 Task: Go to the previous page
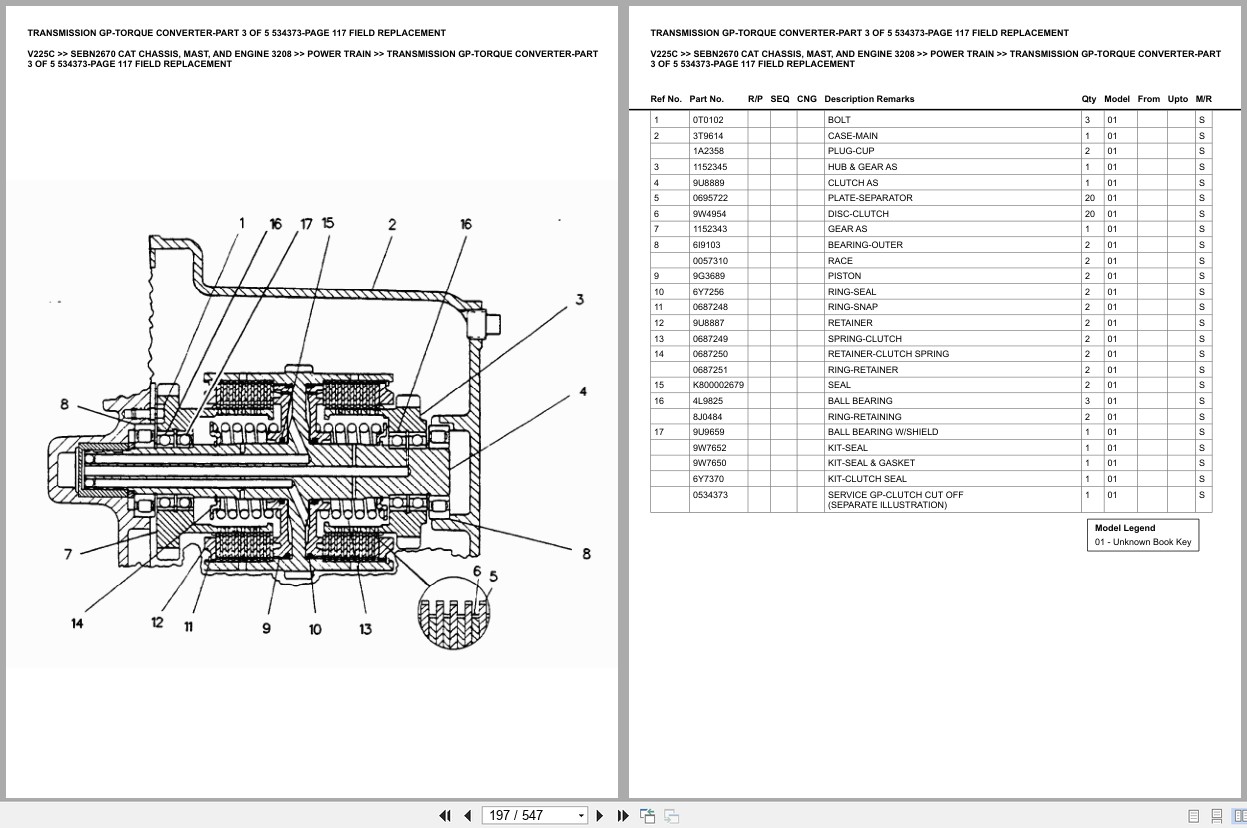(467, 816)
